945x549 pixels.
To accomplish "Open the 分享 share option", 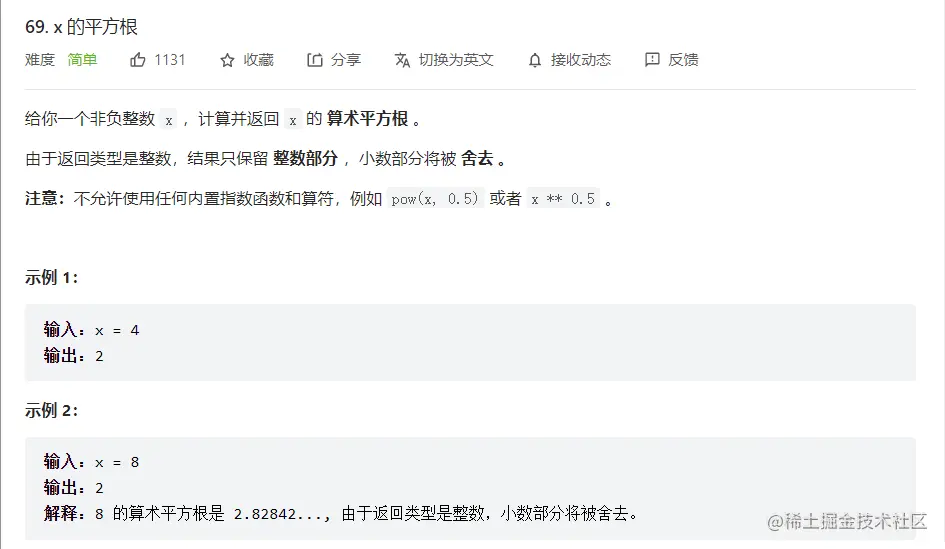I will pos(346,60).
